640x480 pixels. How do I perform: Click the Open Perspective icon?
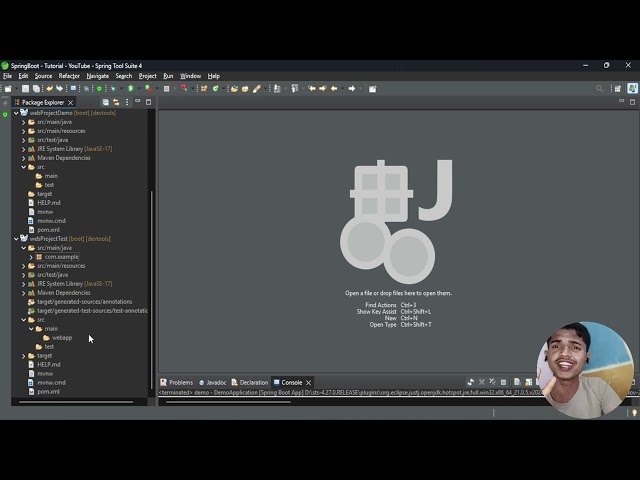click(x=618, y=89)
